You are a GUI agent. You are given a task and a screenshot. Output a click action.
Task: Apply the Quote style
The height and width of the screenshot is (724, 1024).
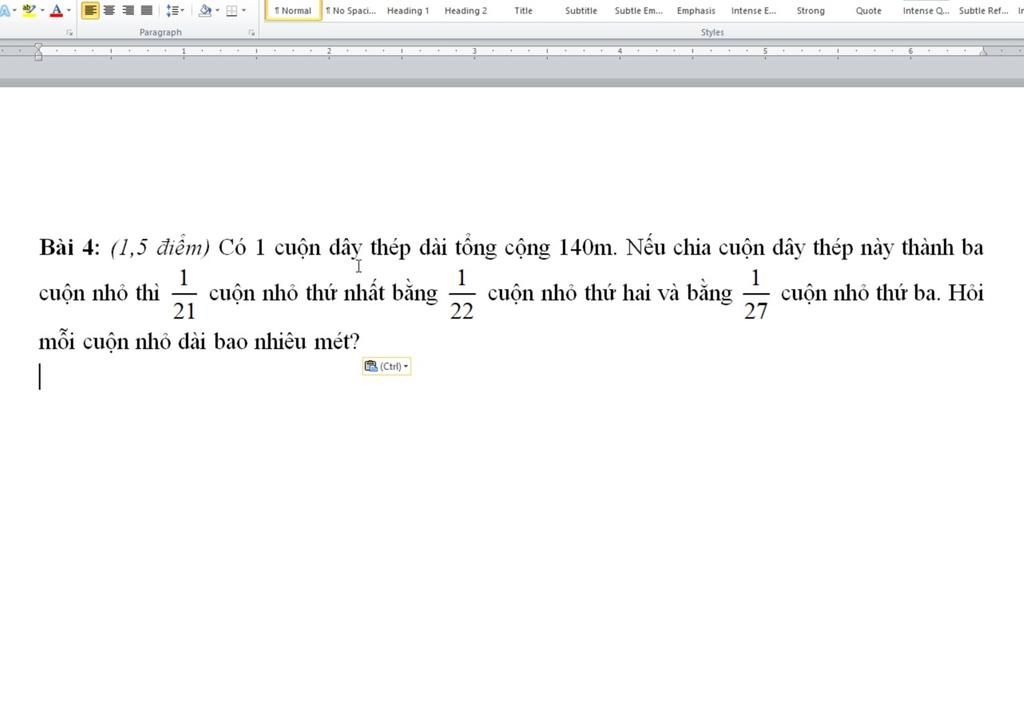pos(868,10)
